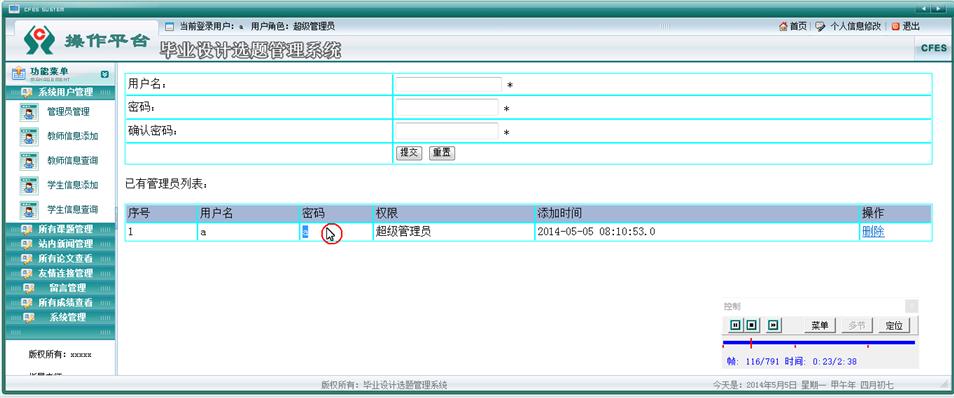Open 教师信息添加 sidebar item
Image resolution: width=954 pixels, height=398 pixels.
click(x=72, y=136)
